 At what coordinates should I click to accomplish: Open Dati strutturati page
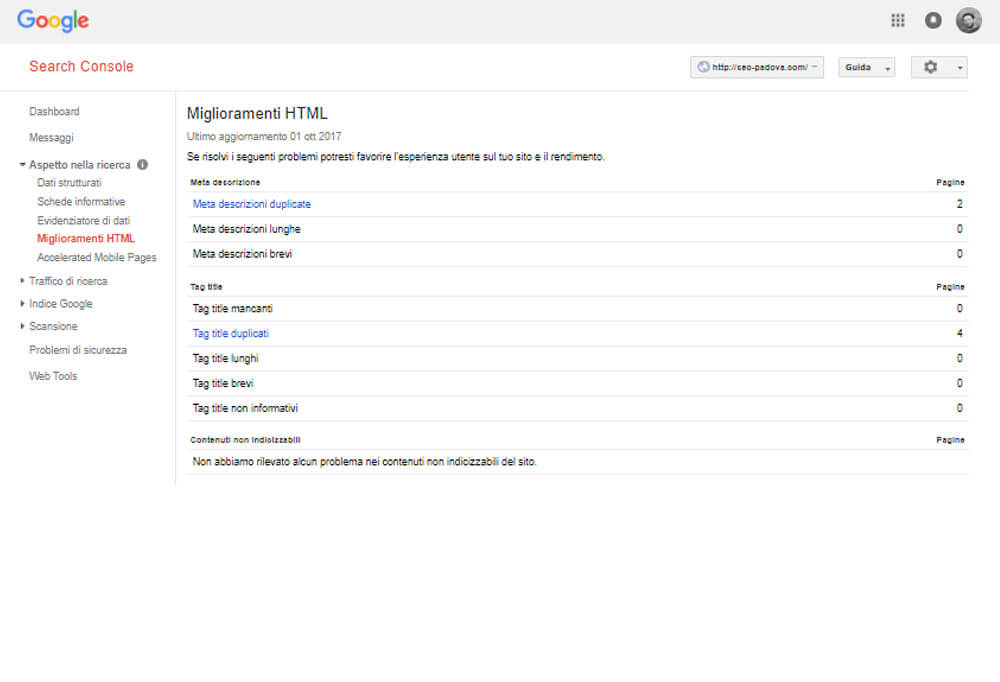pos(69,182)
